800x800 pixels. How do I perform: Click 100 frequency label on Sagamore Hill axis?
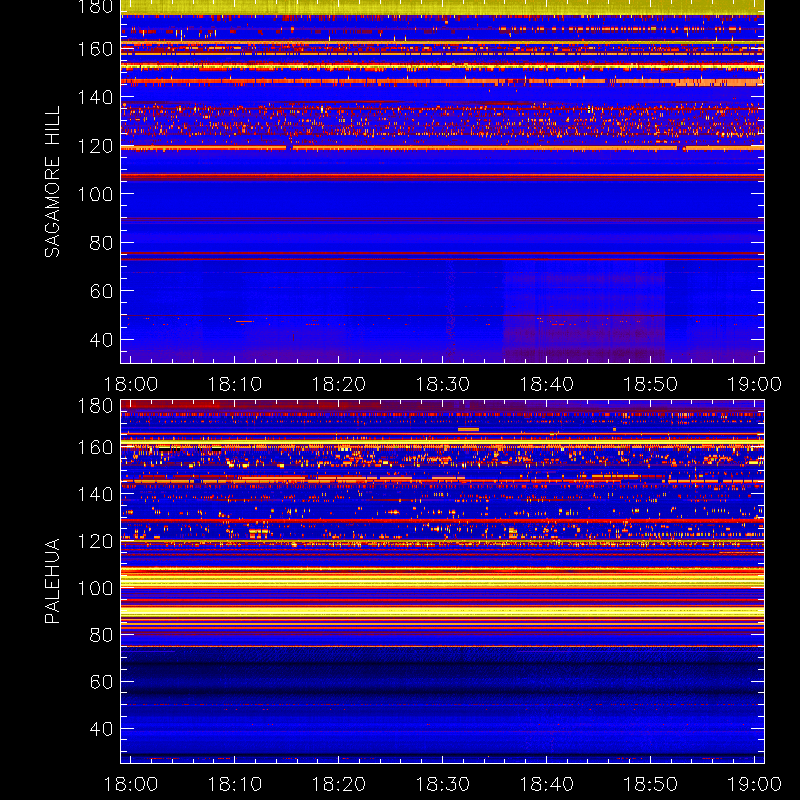point(95,194)
